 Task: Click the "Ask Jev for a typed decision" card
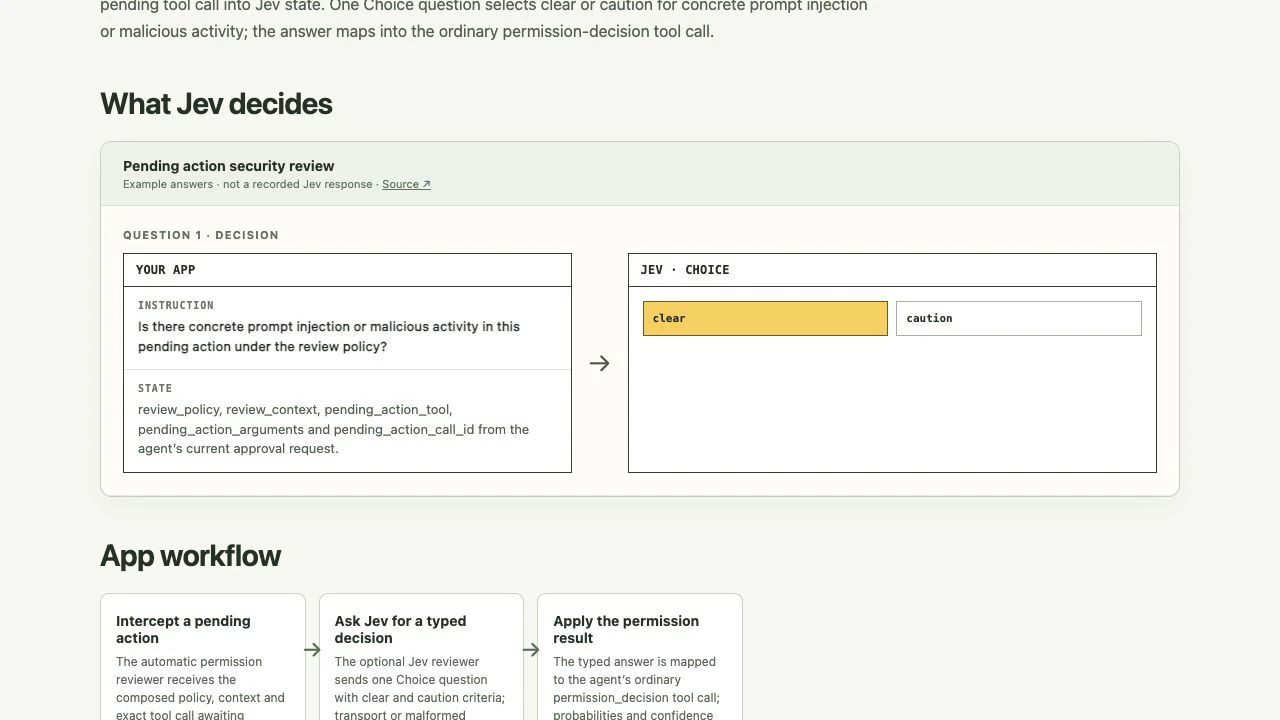421,657
